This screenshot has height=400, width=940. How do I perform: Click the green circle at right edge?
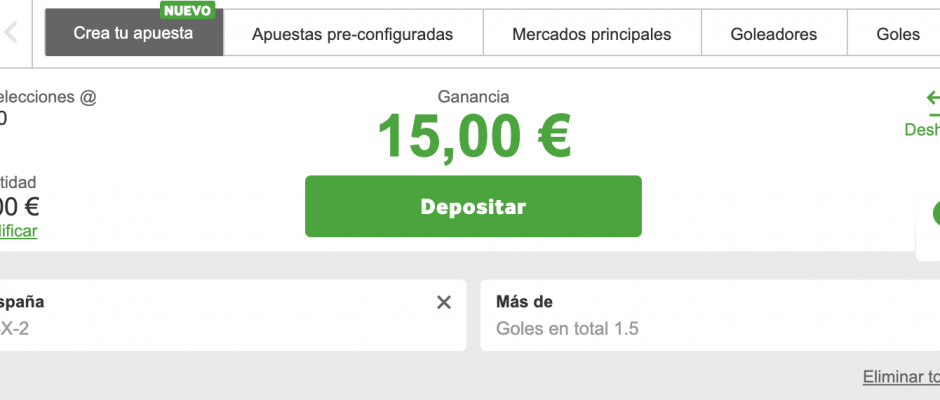coord(936,212)
